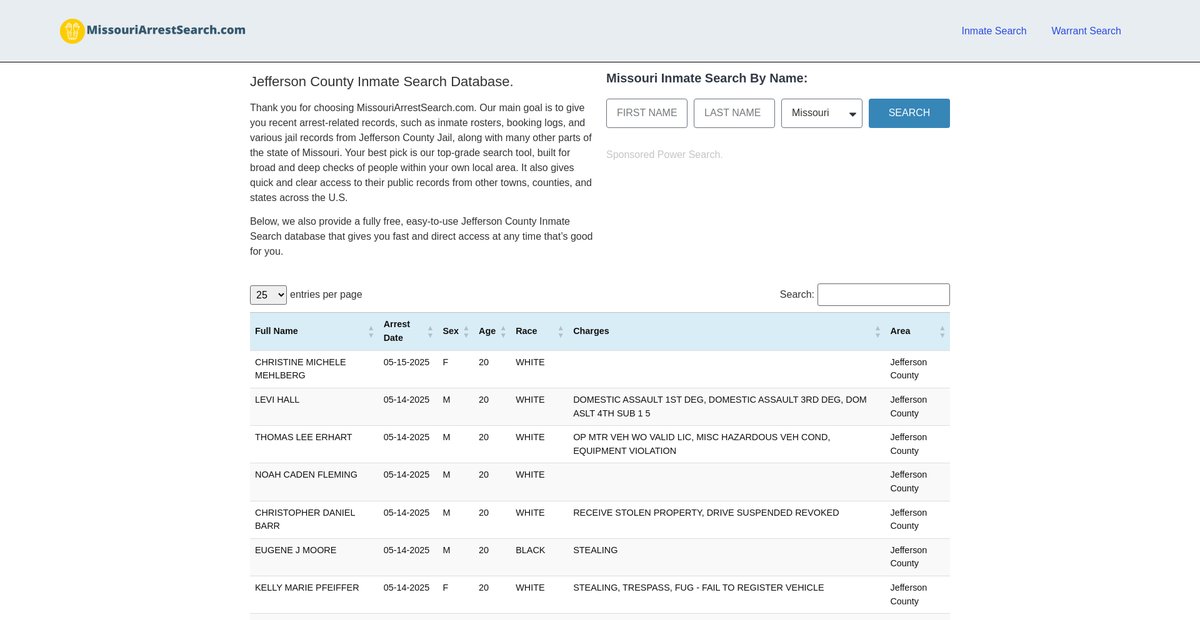The height and width of the screenshot is (620, 1200).
Task: Select the LEVI HALL row name
Action: tap(277, 400)
